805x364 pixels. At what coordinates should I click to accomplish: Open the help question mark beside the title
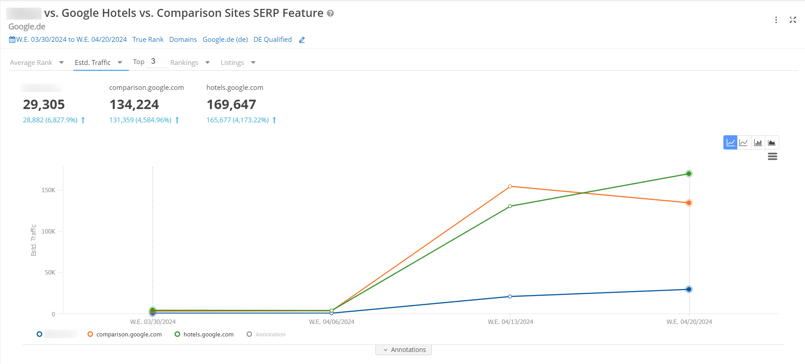pyautogui.click(x=331, y=14)
